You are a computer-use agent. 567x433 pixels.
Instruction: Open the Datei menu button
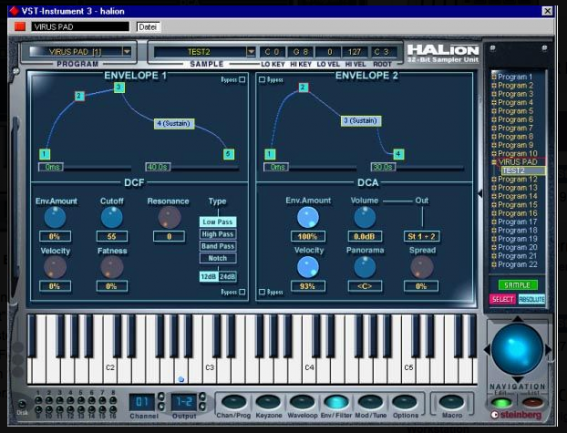click(x=148, y=27)
